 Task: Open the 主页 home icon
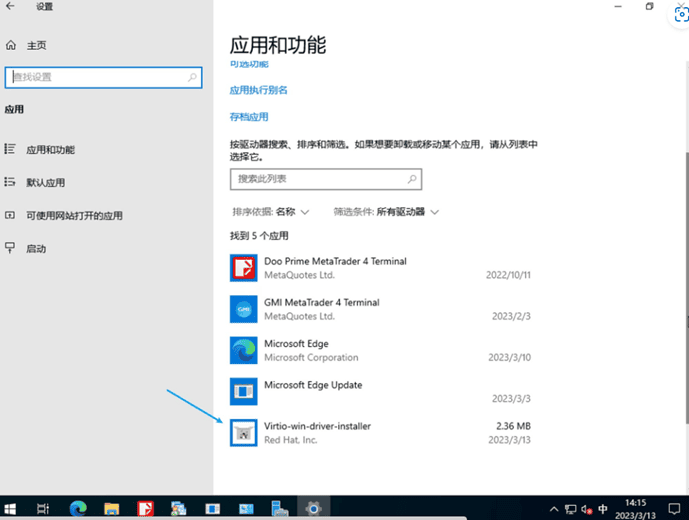(11, 45)
